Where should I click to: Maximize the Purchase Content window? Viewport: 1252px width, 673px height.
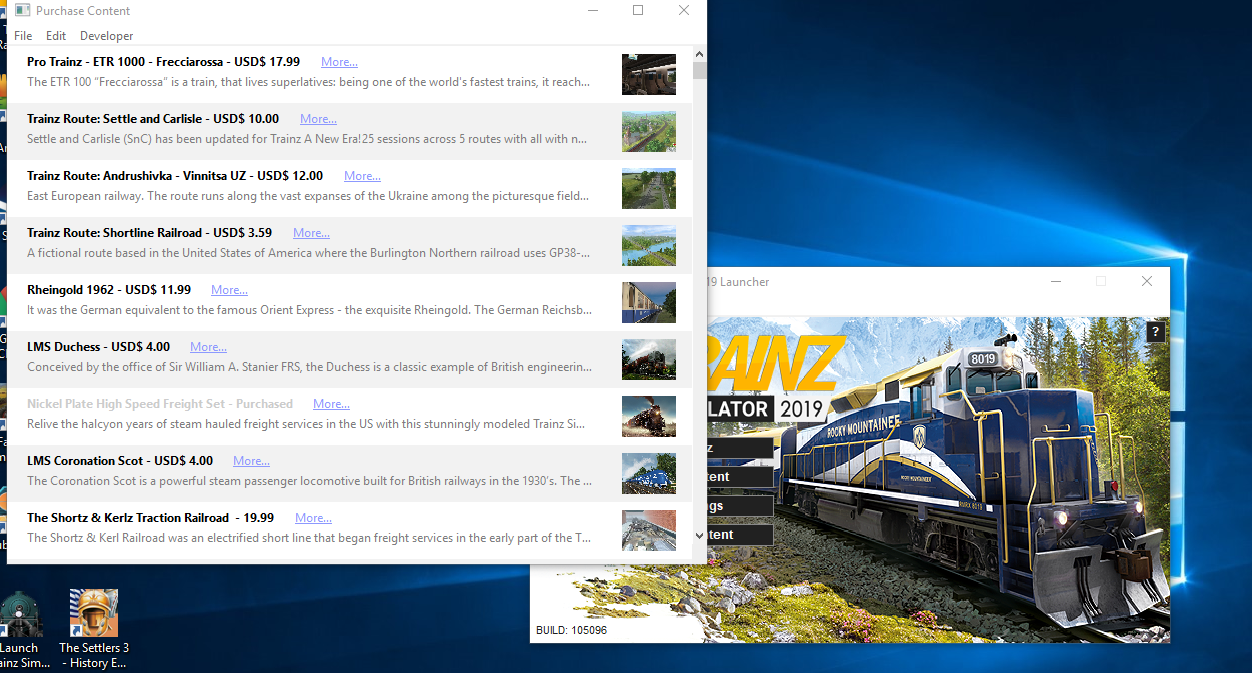[x=638, y=11]
